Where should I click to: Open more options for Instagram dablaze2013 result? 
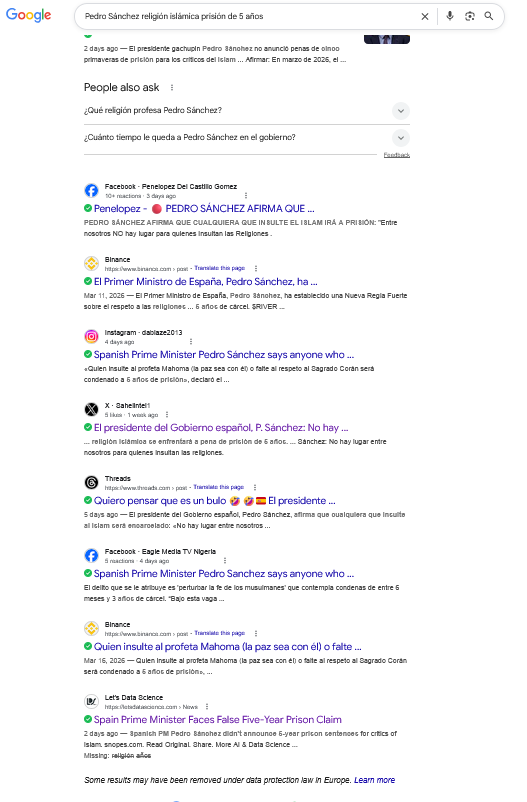(191, 342)
